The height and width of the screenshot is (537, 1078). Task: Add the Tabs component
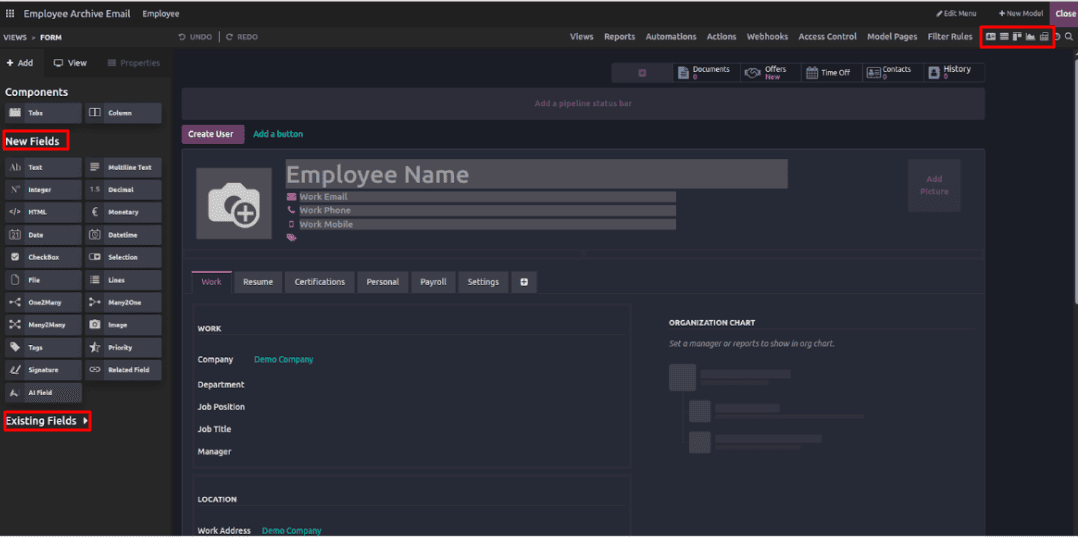point(43,113)
